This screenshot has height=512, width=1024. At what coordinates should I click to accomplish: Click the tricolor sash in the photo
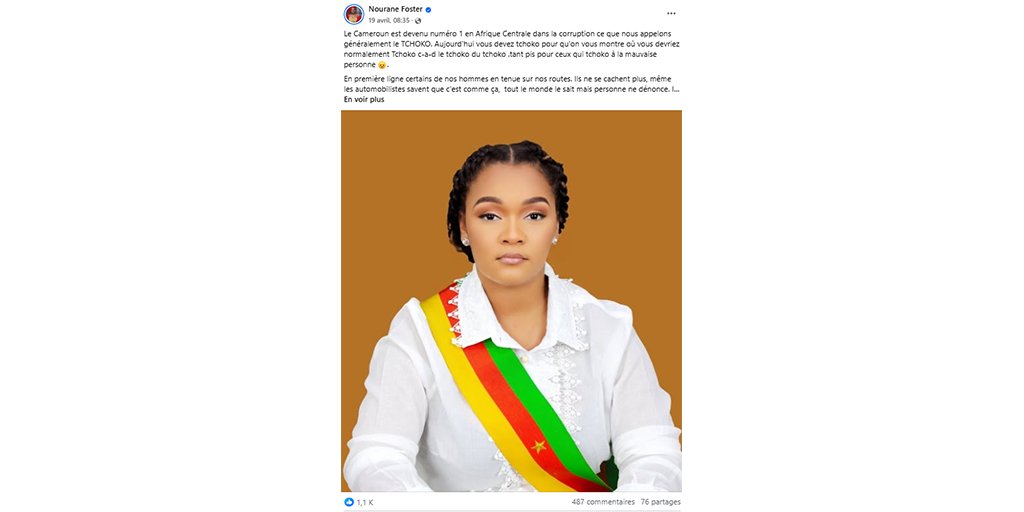tap(516, 392)
